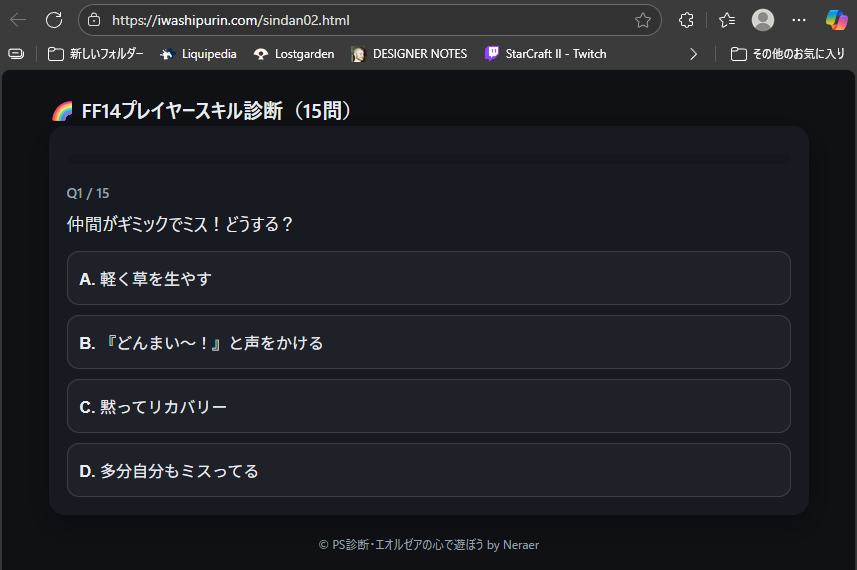Click the site info lock icon
The image size is (857, 570).
[94, 20]
